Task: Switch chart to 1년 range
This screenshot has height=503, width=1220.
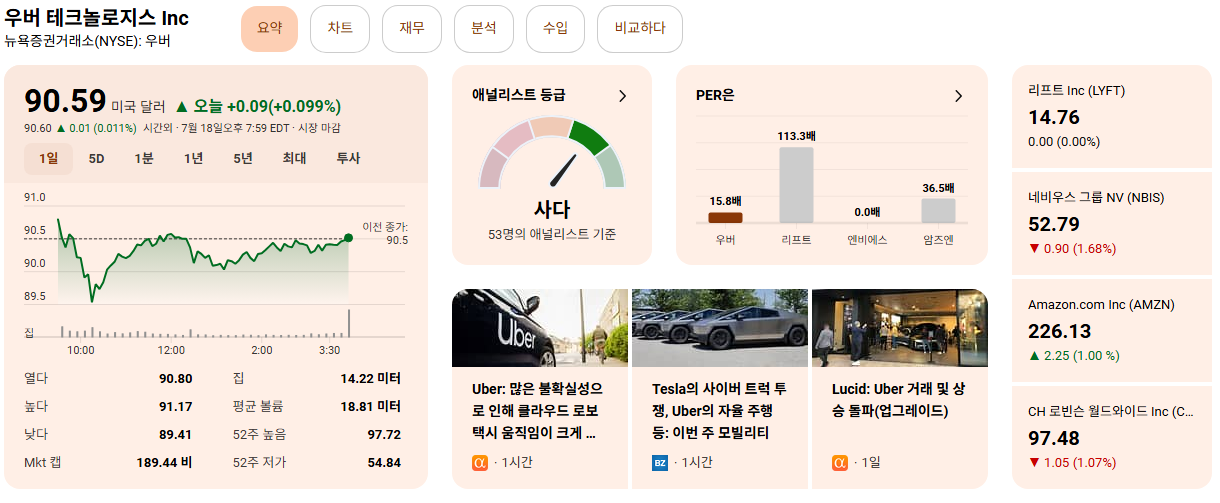Action: pyautogui.click(x=194, y=158)
